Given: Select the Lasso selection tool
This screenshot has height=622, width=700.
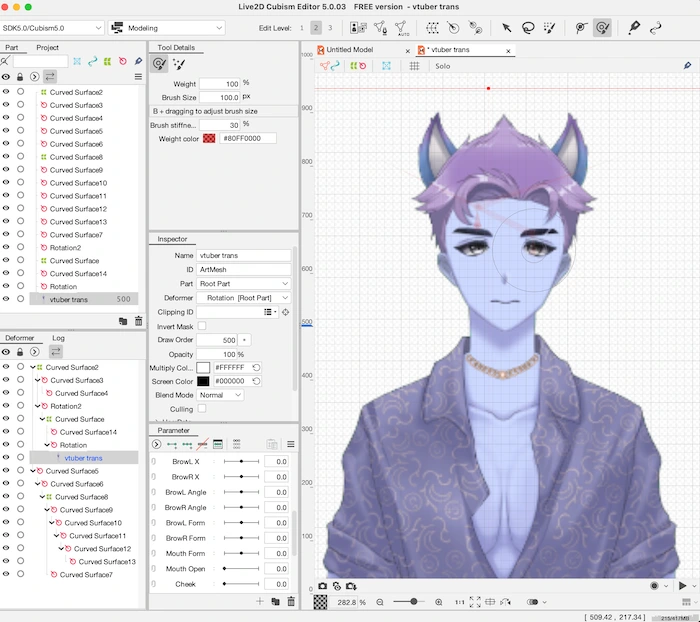Looking at the screenshot, I should point(528,28).
